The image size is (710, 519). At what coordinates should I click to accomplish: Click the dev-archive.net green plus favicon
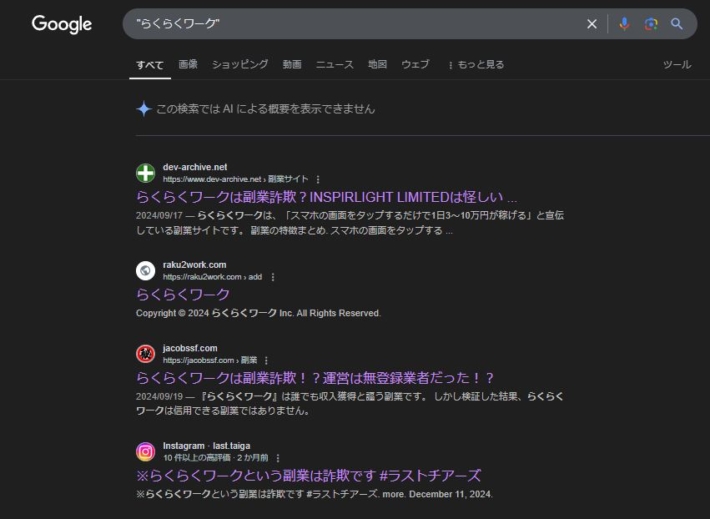[145, 173]
